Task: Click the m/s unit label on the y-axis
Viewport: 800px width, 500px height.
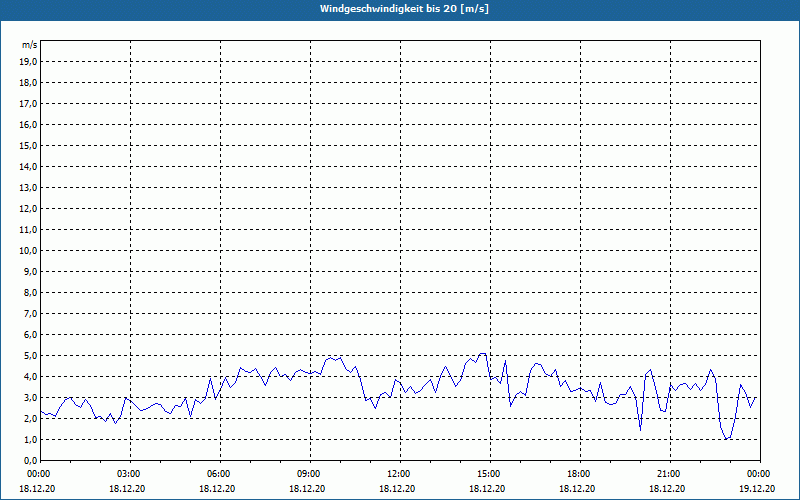Action: click(30, 45)
